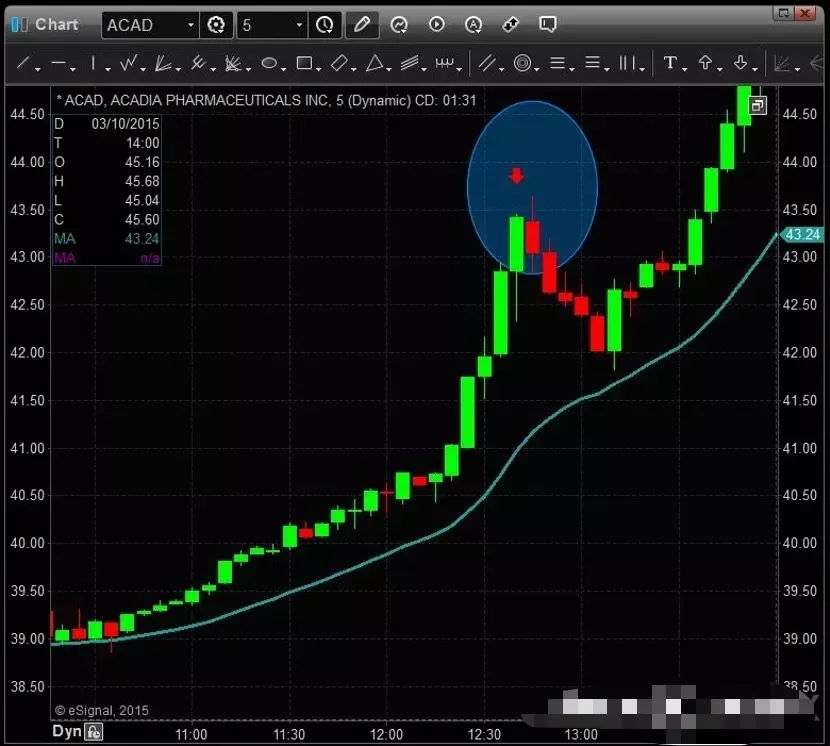Viewport: 830px width, 746px height.
Task: Select the zigzag wave tool
Action: coord(128,64)
